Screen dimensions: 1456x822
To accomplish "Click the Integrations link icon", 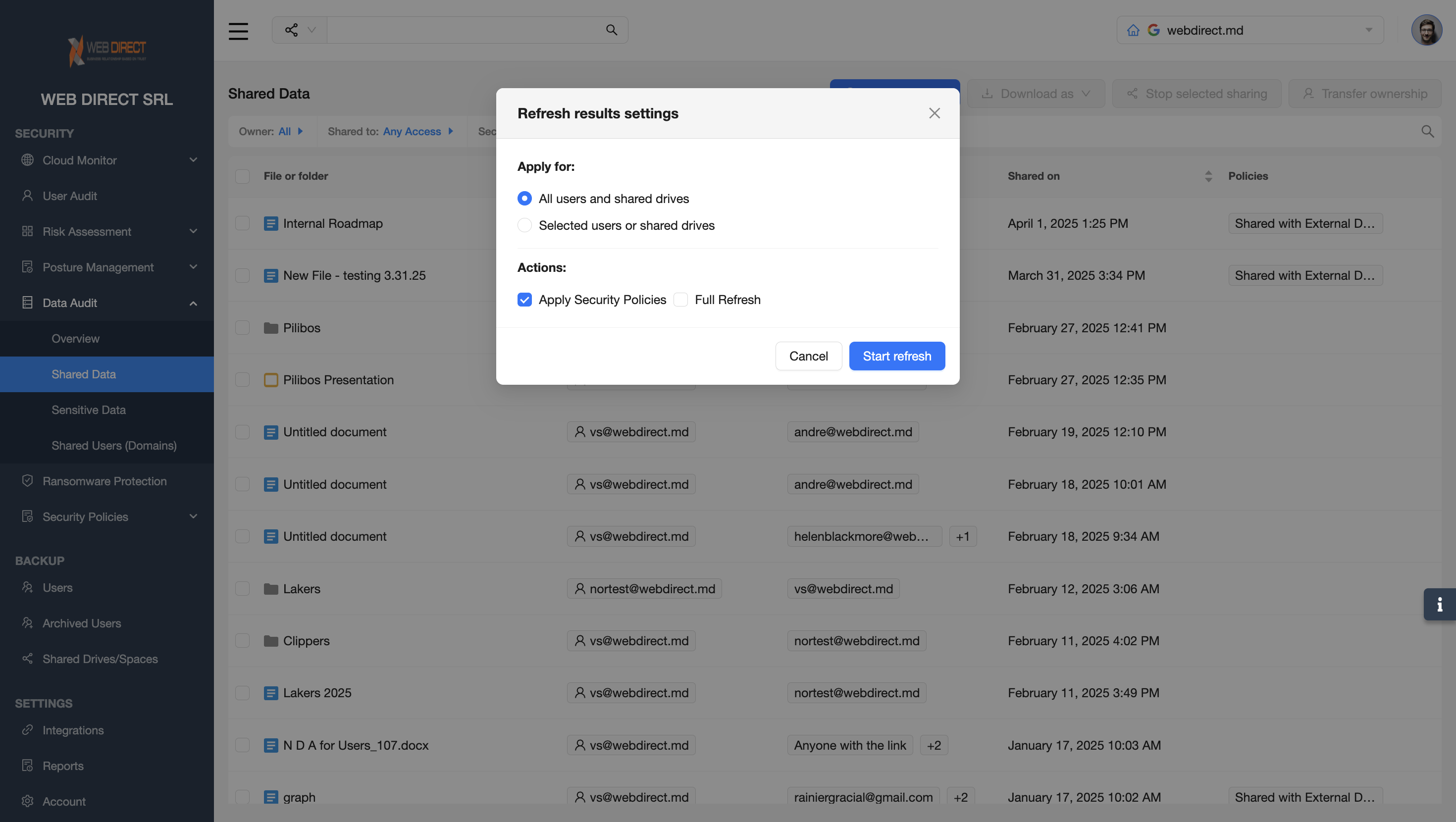I will click(x=27, y=730).
